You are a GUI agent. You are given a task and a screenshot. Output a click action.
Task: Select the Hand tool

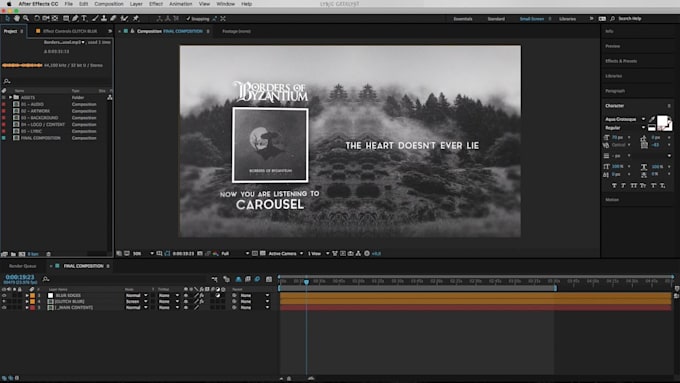click(x=17, y=18)
